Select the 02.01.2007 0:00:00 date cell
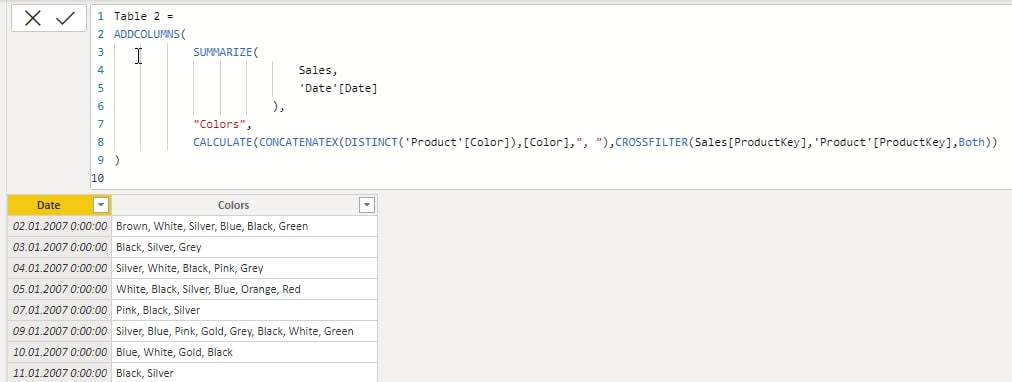1012x382 pixels. [x=59, y=226]
